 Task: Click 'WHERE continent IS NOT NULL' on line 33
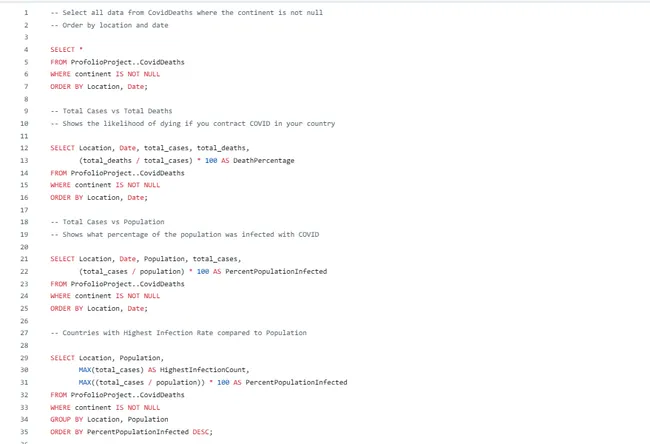coord(105,408)
